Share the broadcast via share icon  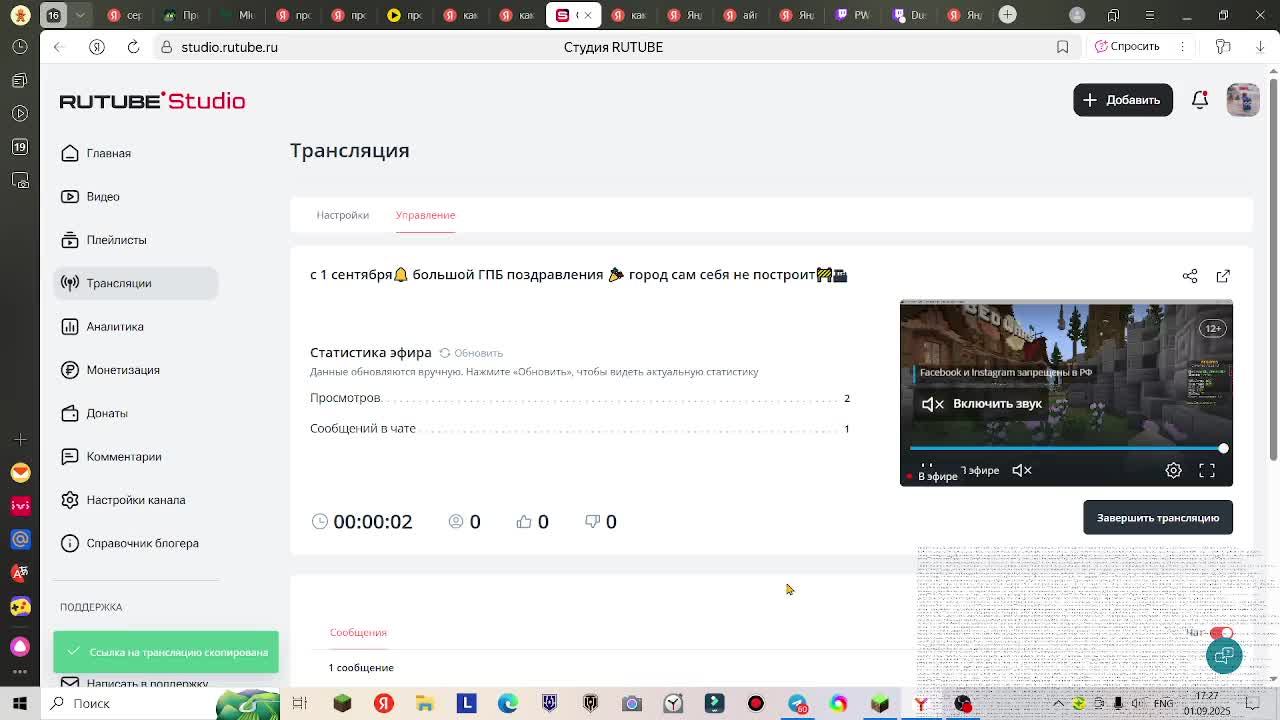click(1190, 276)
